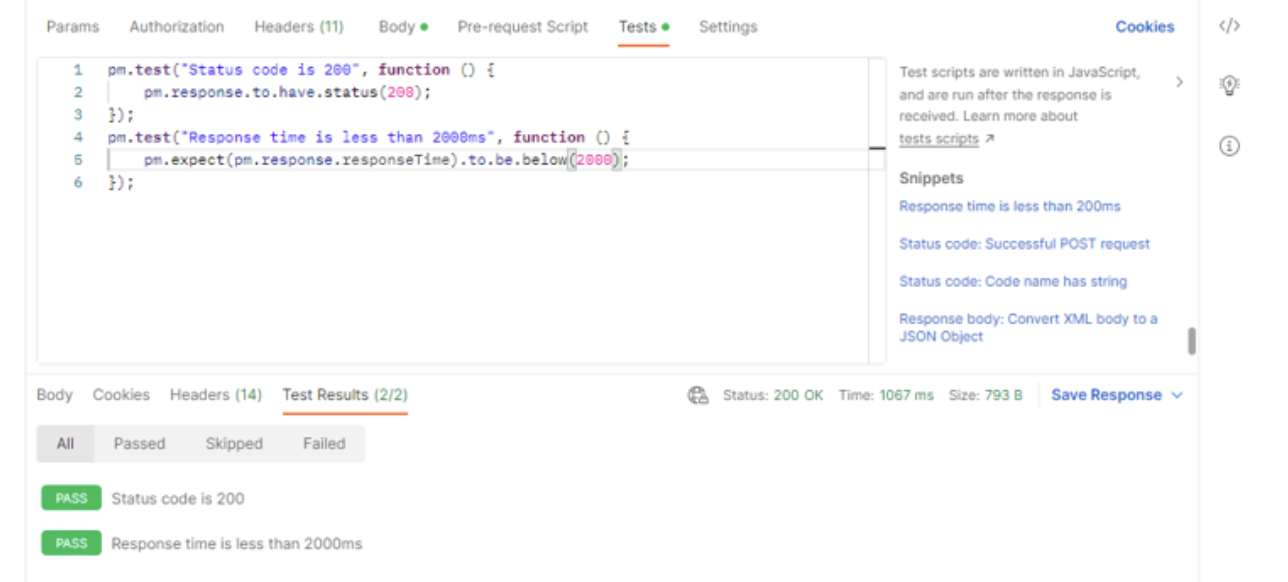The width and height of the screenshot is (1288, 582).
Task: Filter test results by Failed
Action: [324, 443]
